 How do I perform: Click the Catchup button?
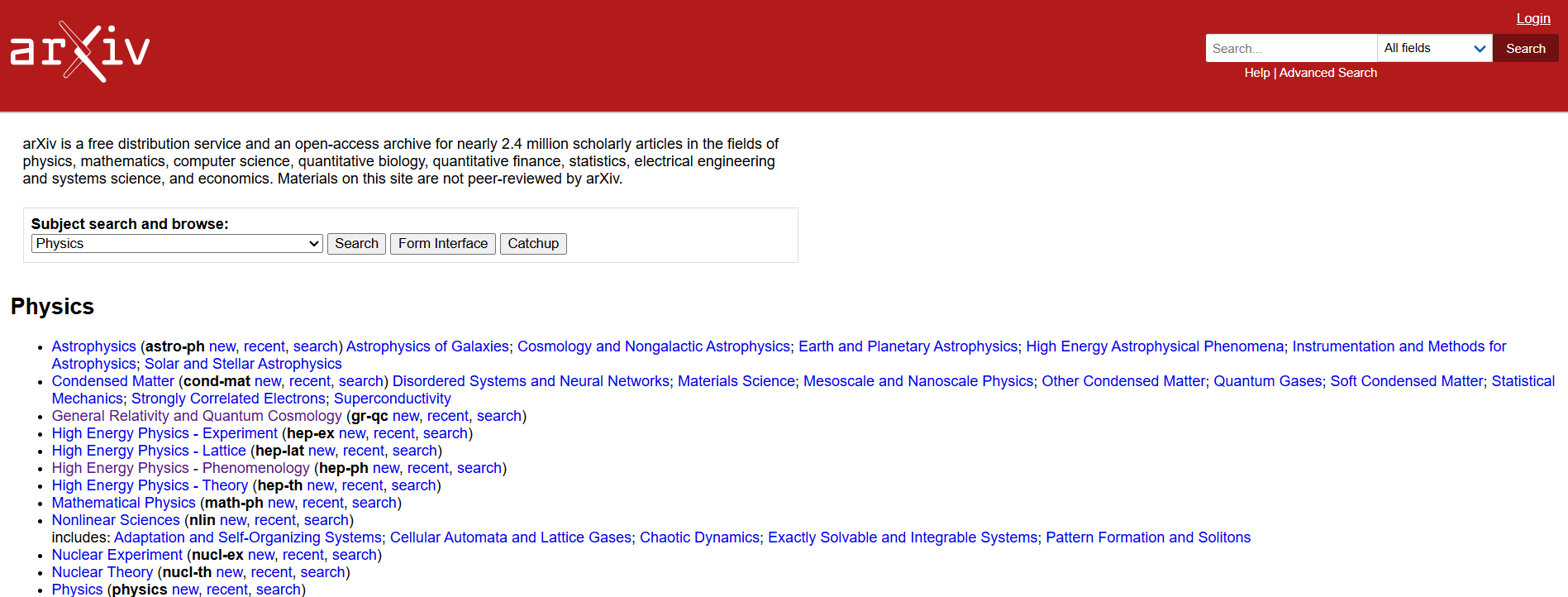(x=533, y=243)
